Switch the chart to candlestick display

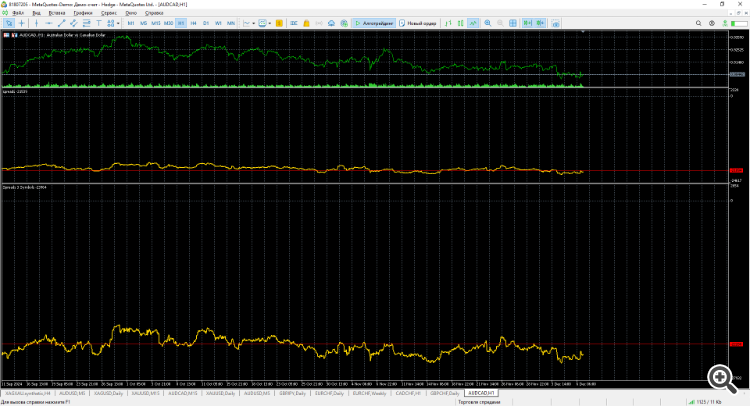461,23
